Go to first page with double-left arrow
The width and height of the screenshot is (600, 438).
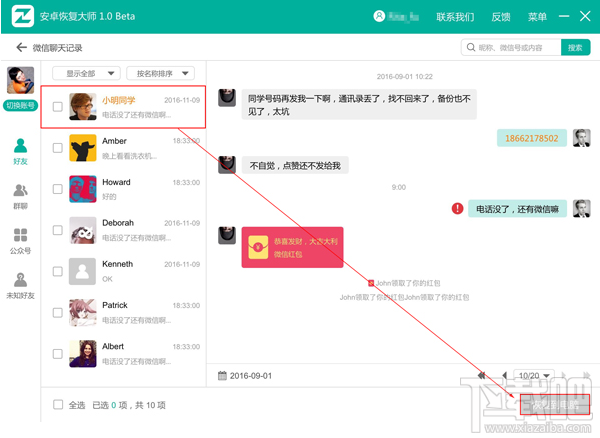click(481, 376)
